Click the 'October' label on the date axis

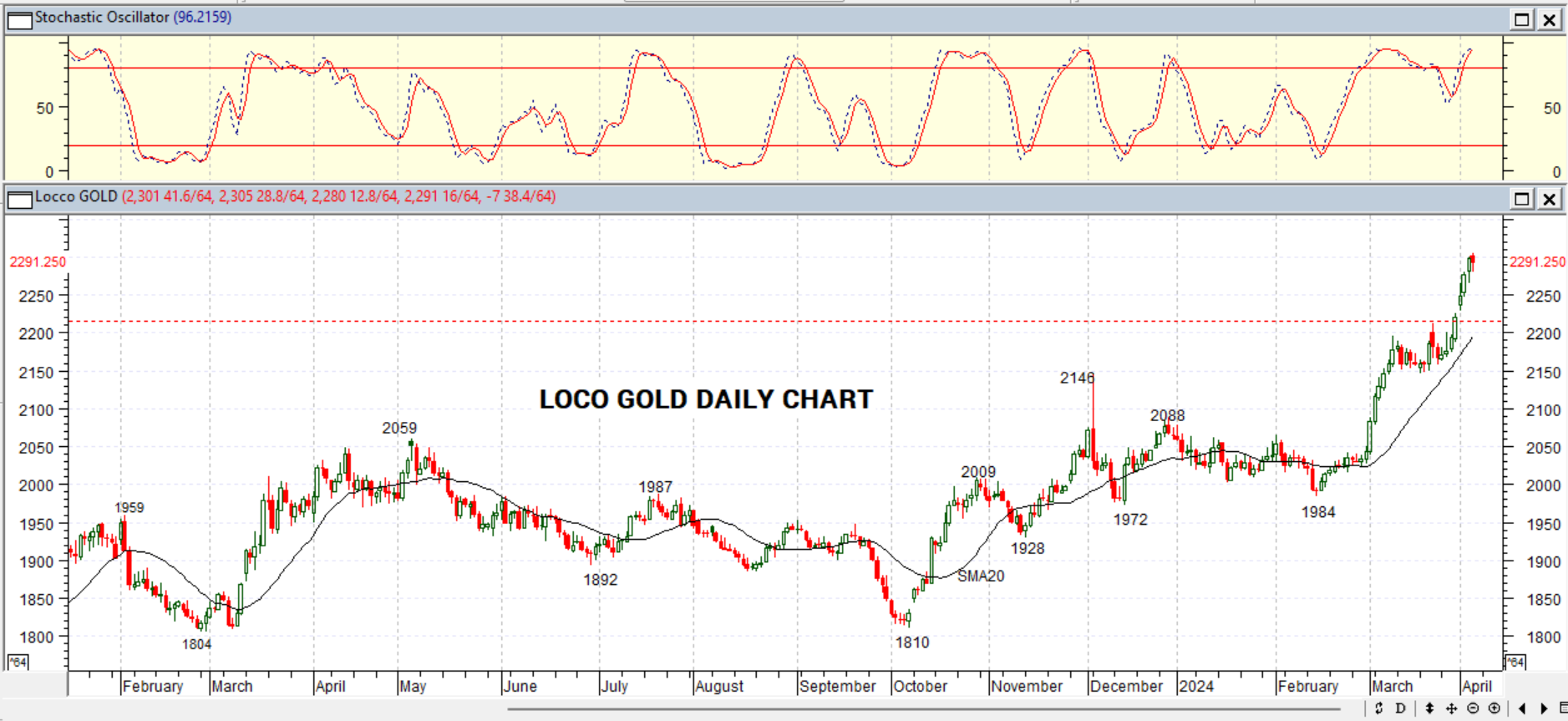(x=921, y=686)
